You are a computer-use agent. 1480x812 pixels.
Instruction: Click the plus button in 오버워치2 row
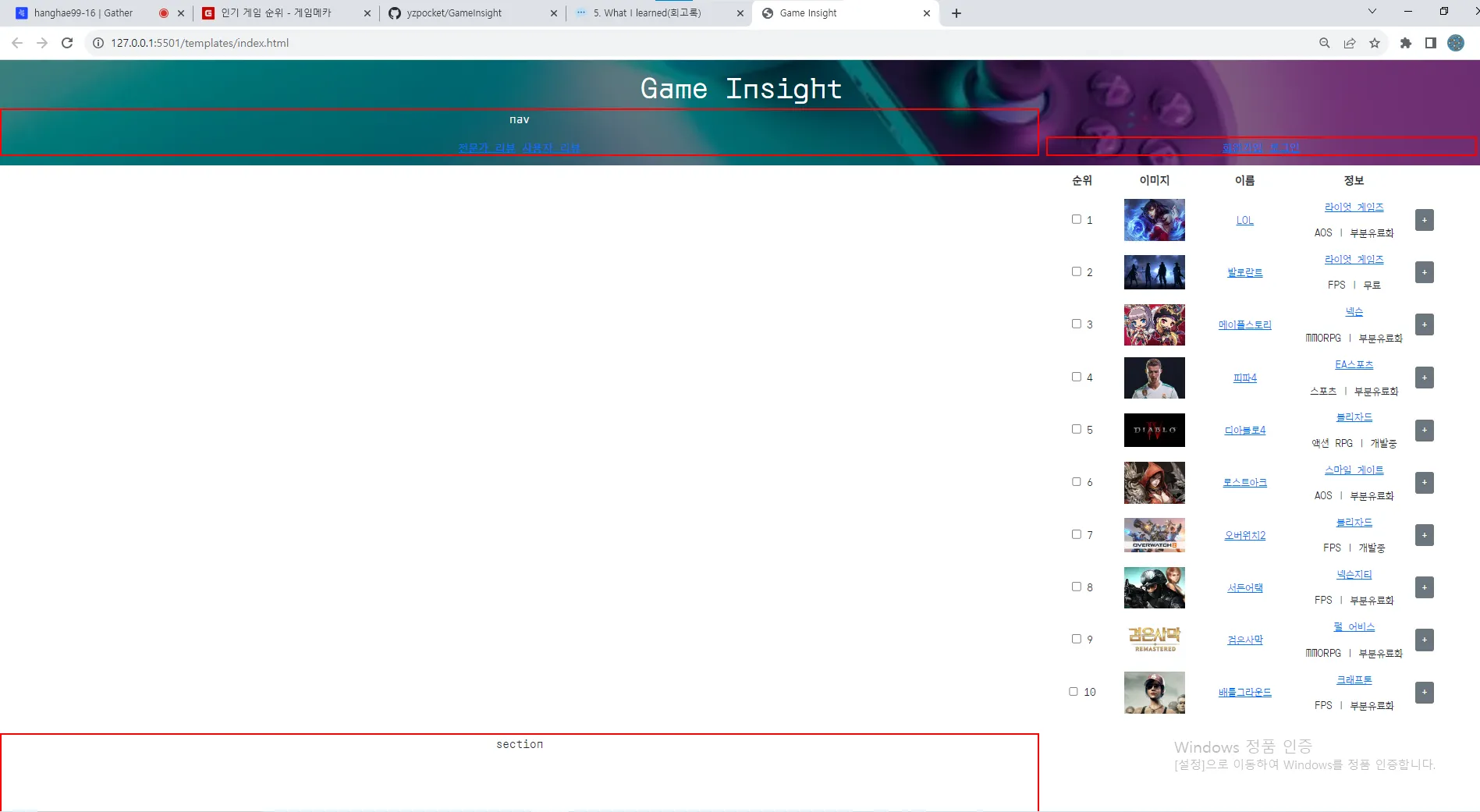(1425, 535)
